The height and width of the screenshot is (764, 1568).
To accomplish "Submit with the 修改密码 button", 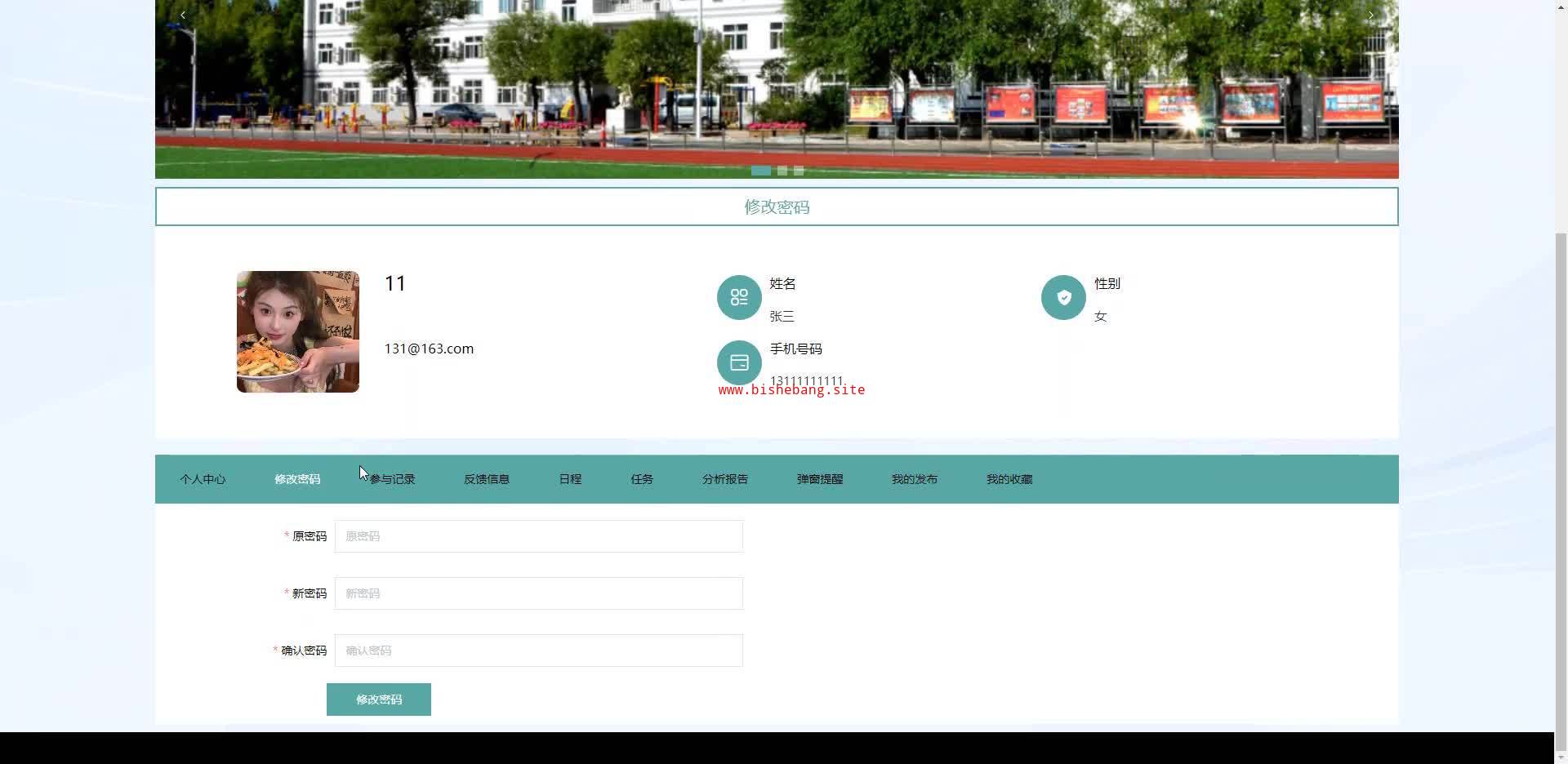I will click(379, 700).
